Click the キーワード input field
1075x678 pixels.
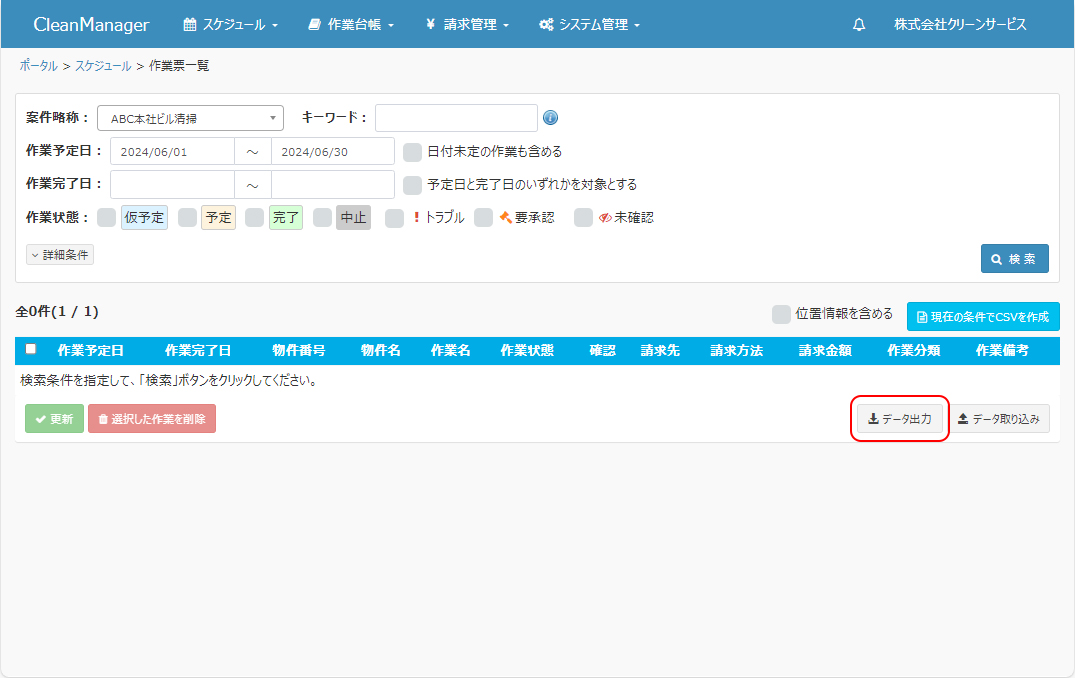coord(456,118)
